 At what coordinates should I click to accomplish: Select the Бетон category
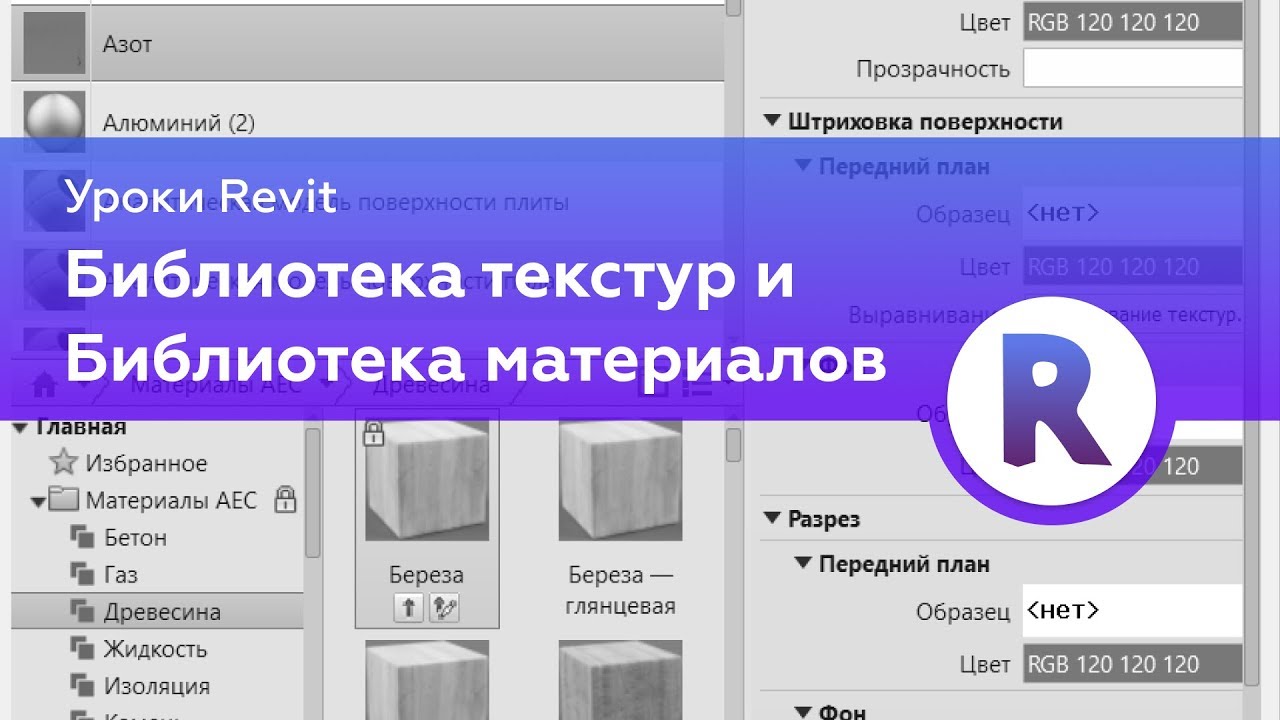click(x=135, y=537)
